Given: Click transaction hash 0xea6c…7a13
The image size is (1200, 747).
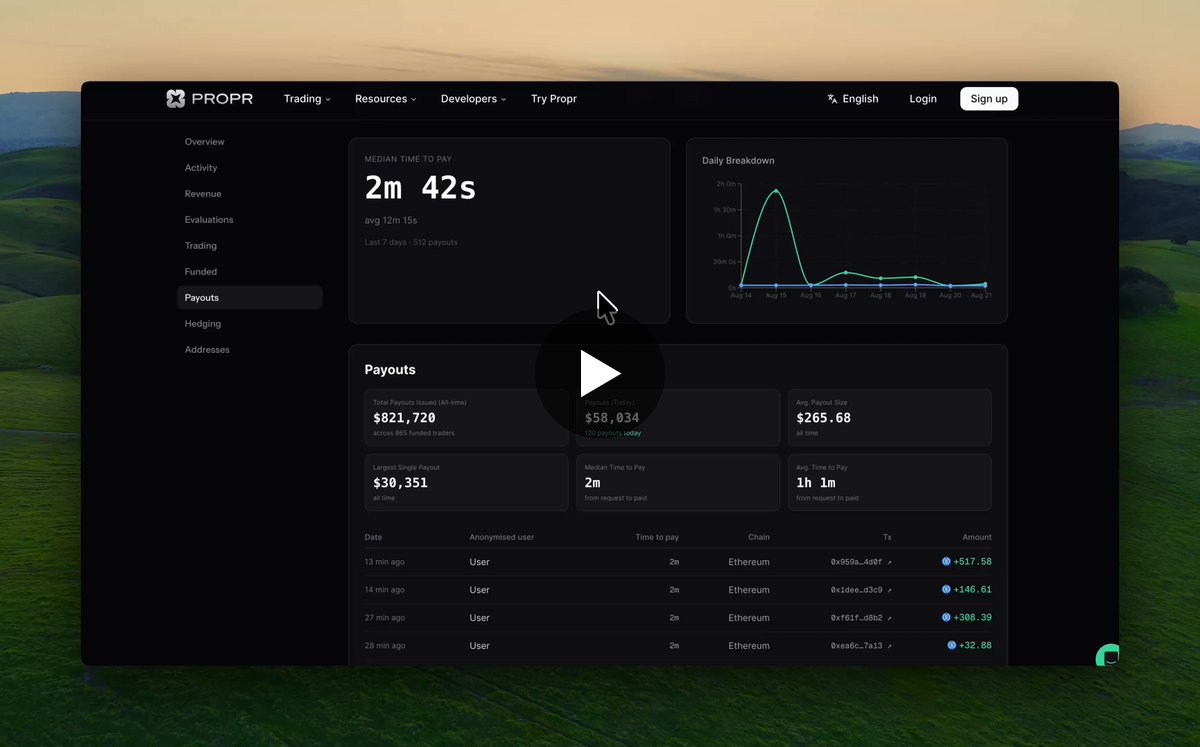Looking at the screenshot, I should click(x=856, y=646).
